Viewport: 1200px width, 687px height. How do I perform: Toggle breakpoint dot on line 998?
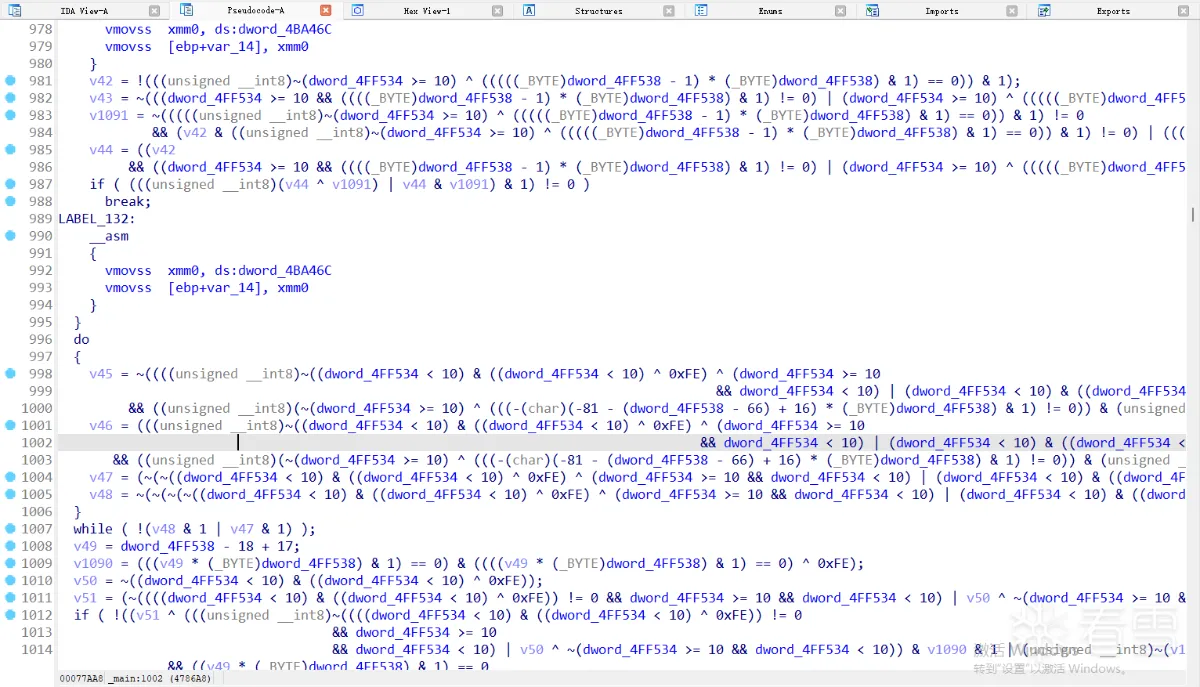[x=11, y=373]
